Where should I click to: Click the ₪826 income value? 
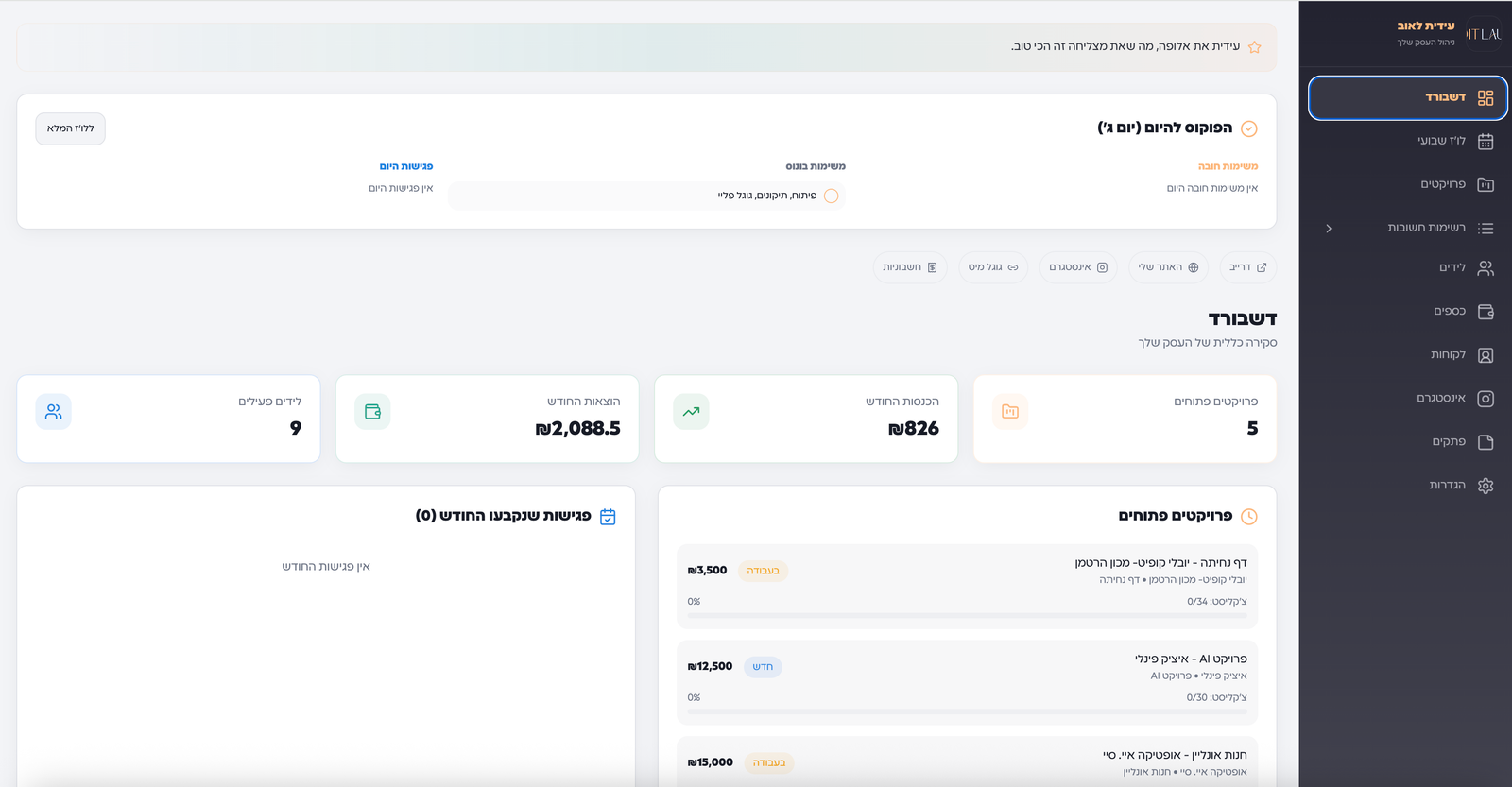(x=914, y=429)
